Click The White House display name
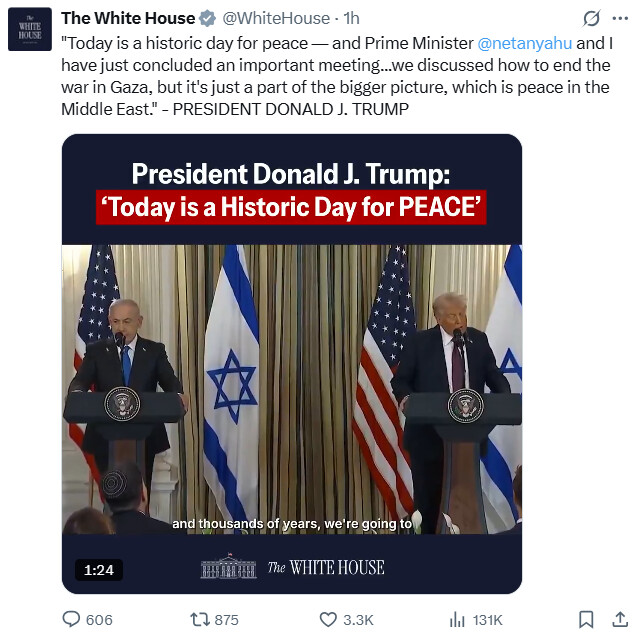643x638 pixels. pyautogui.click(x=127, y=19)
